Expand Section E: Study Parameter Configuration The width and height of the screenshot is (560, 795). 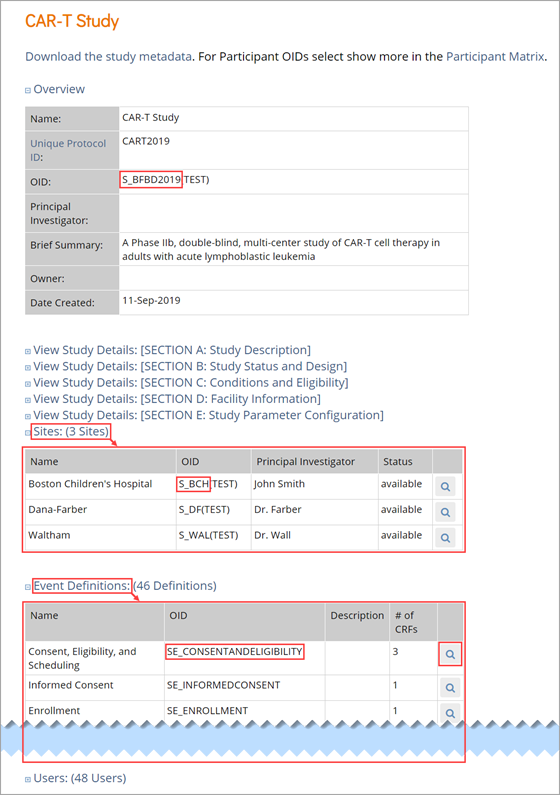click(x=204, y=415)
